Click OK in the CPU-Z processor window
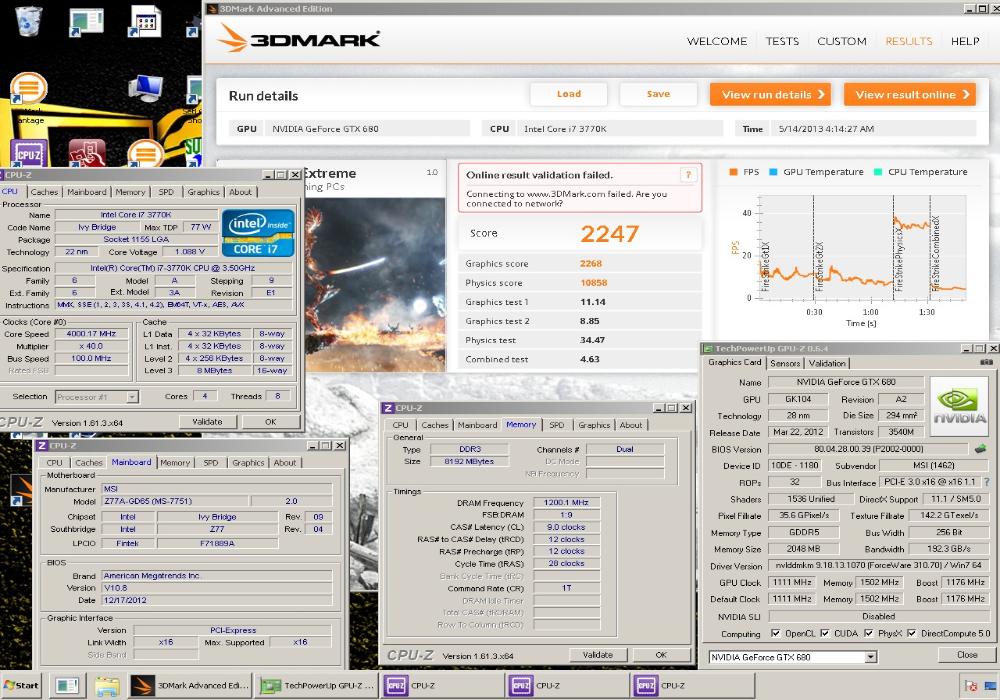The width and height of the screenshot is (1000, 700). tap(270, 421)
